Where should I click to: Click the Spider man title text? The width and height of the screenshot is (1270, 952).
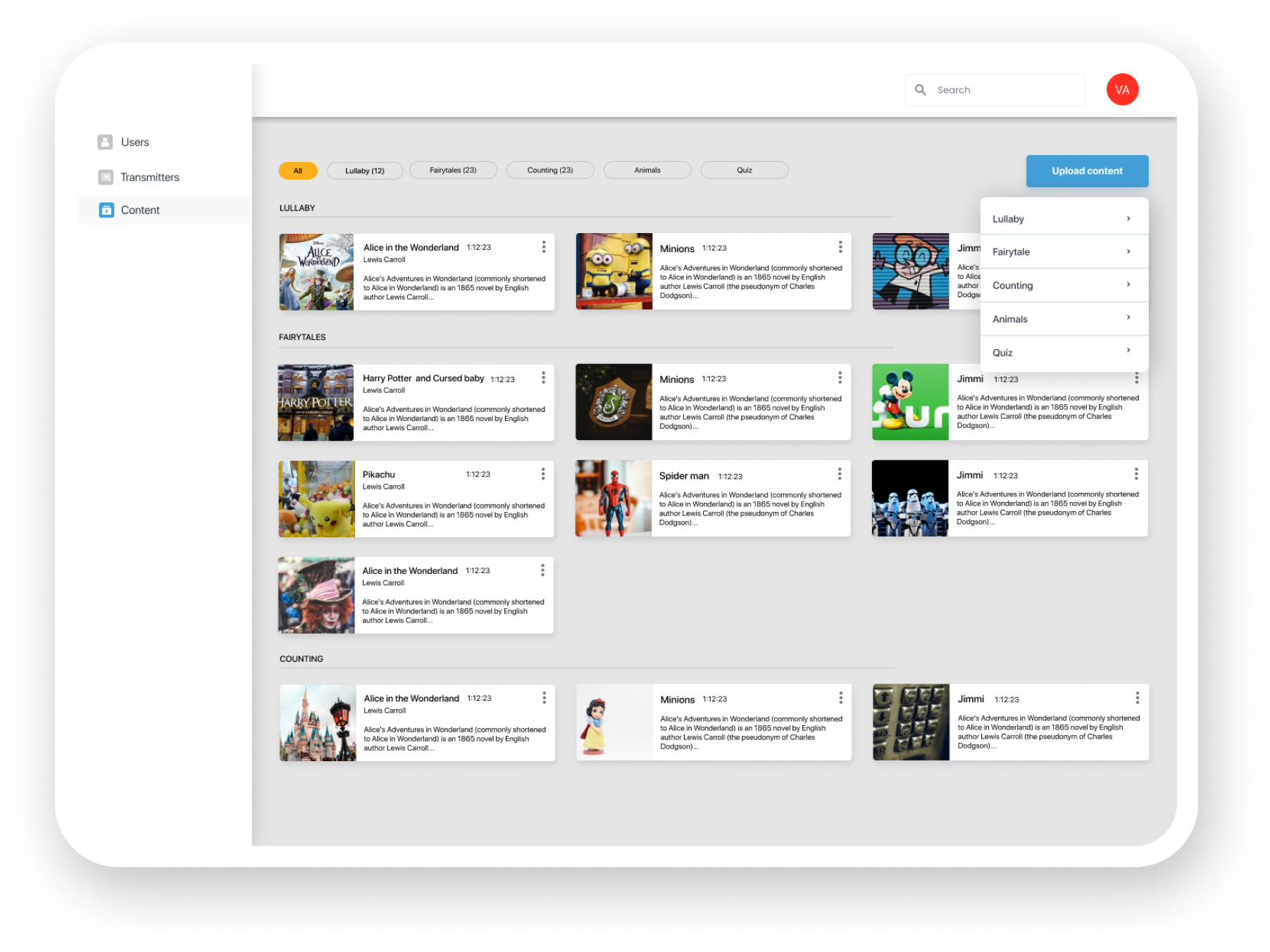tap(684, 476)
